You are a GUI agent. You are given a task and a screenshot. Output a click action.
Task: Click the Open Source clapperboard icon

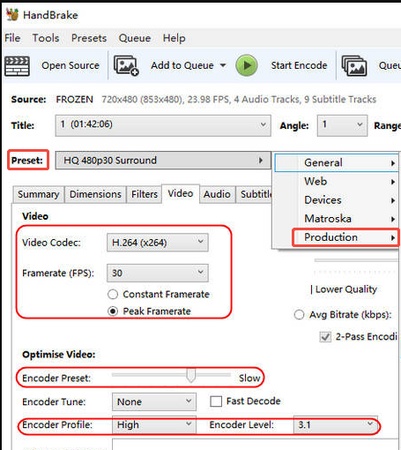point(17,66)
